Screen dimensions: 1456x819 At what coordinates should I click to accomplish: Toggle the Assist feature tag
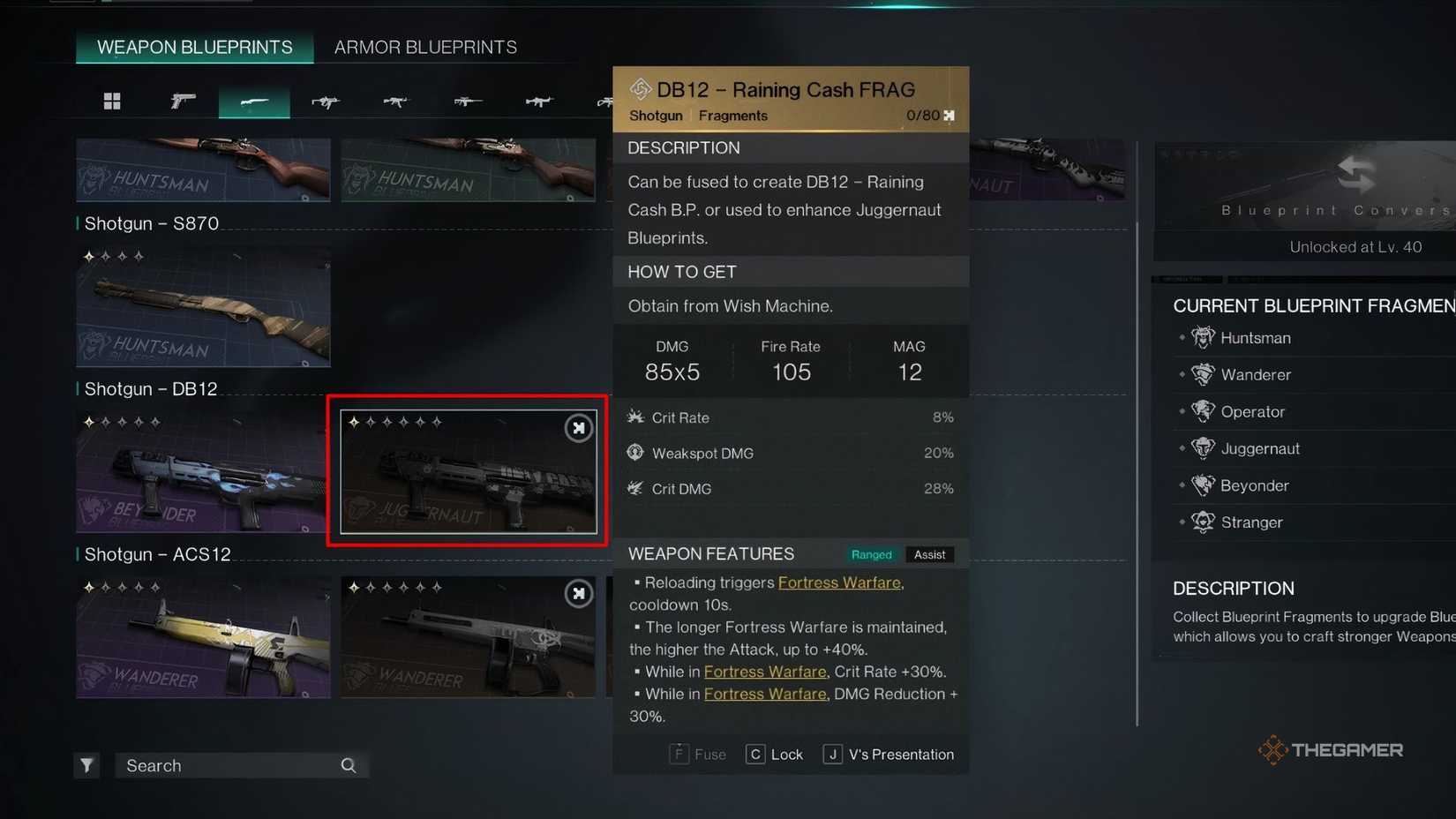pos(929,554)
